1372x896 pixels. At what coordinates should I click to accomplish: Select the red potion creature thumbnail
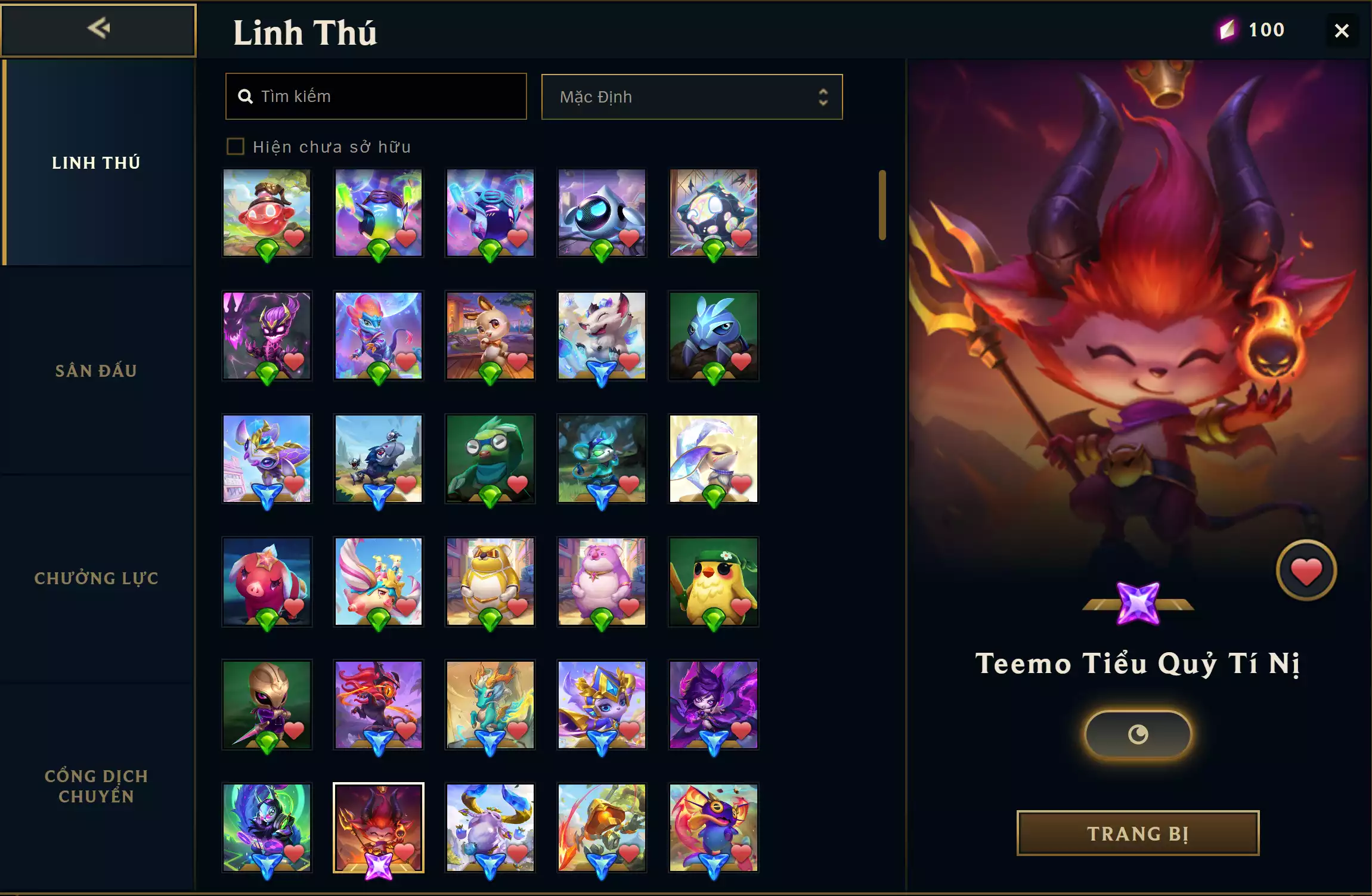click(x=267, y=213)
